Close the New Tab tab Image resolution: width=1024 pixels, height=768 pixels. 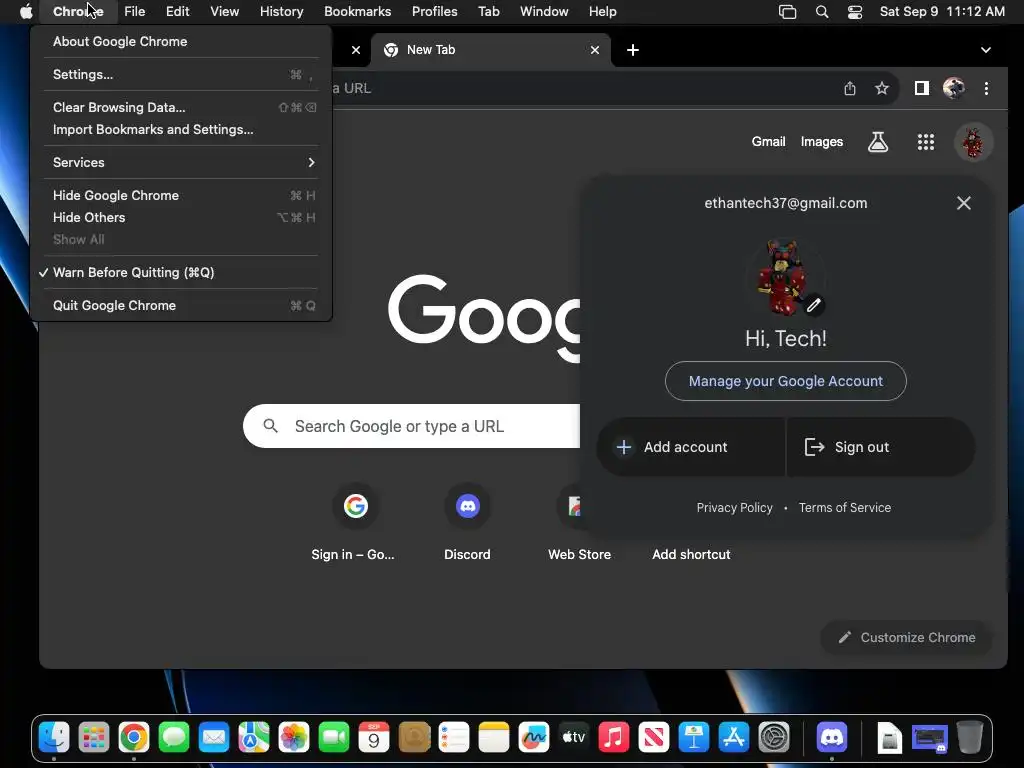pyautogui.click(x=595, y=50)
